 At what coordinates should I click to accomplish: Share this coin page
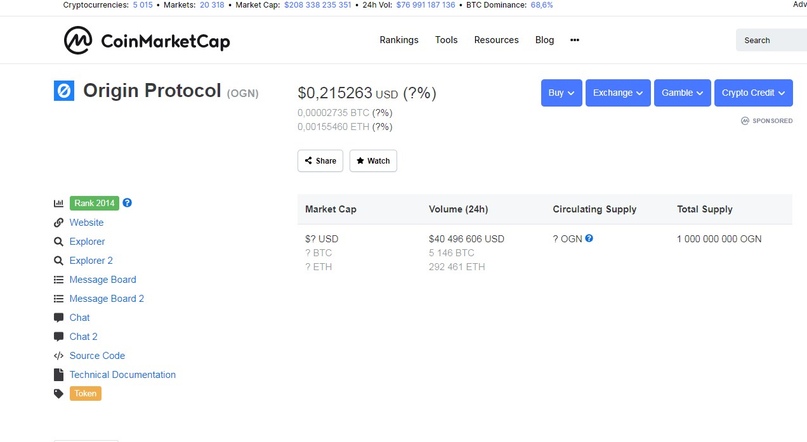(320, 161)
